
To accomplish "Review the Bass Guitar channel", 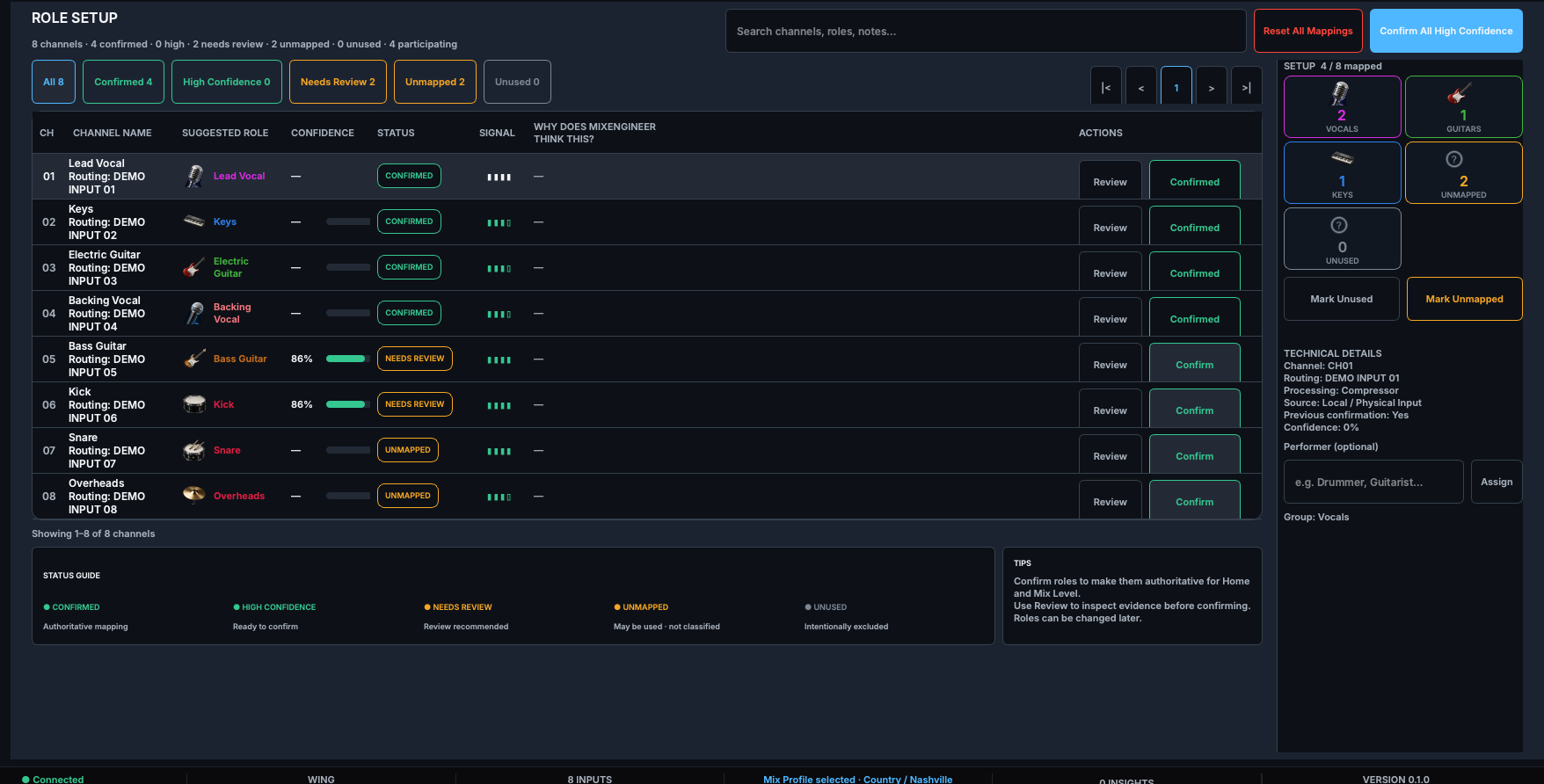I will tap(1111, 363).
